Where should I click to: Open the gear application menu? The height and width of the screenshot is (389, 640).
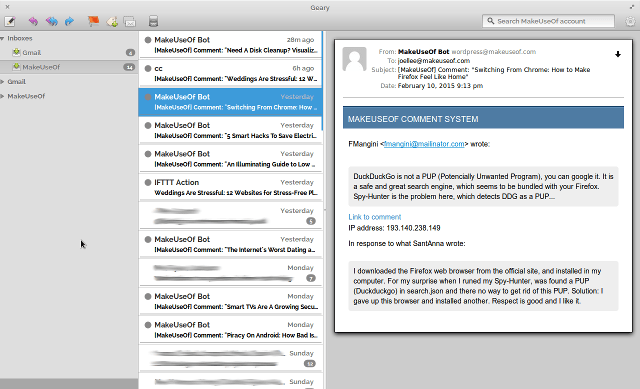[x=631, y=21]
